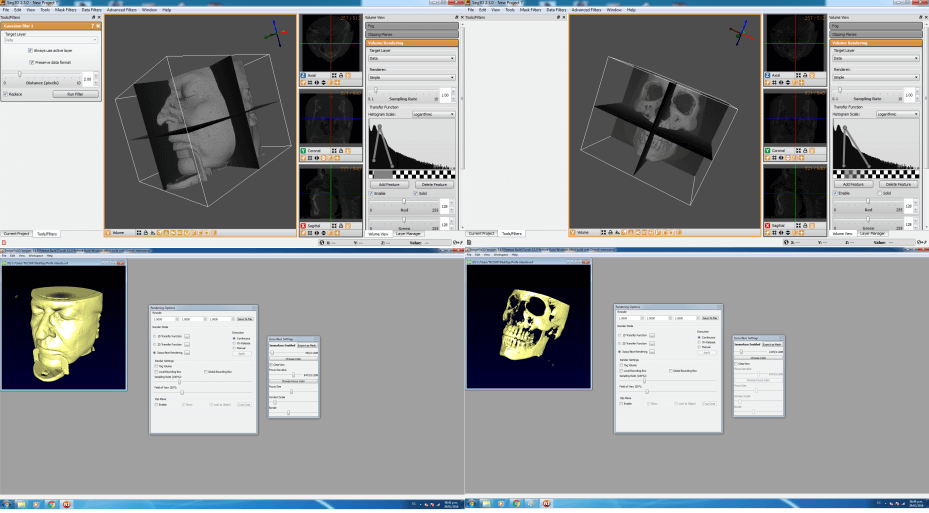Close the Gaussian Blur filter panel

pyautogui.click(x=98, y=26)
